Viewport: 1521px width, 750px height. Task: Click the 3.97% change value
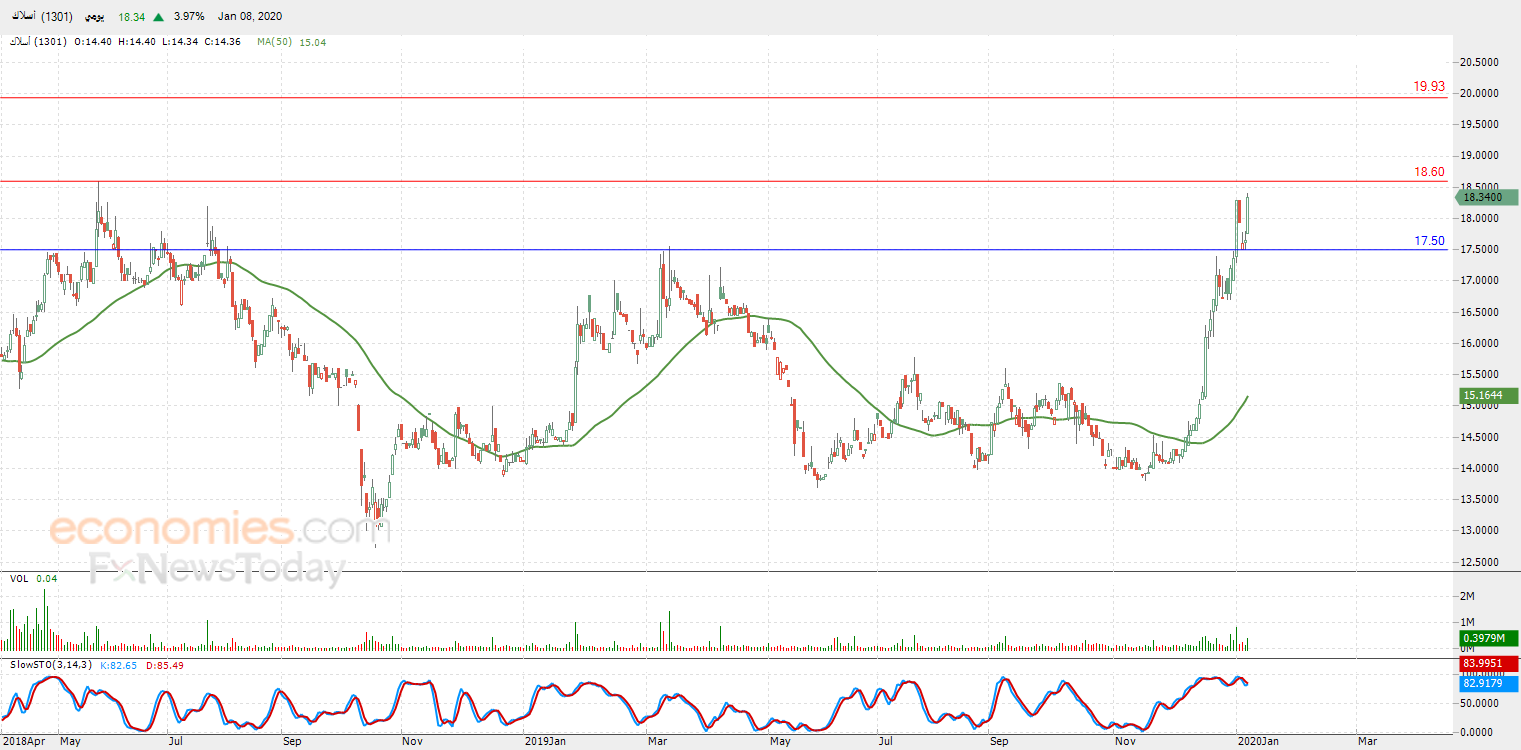(187, 17)
